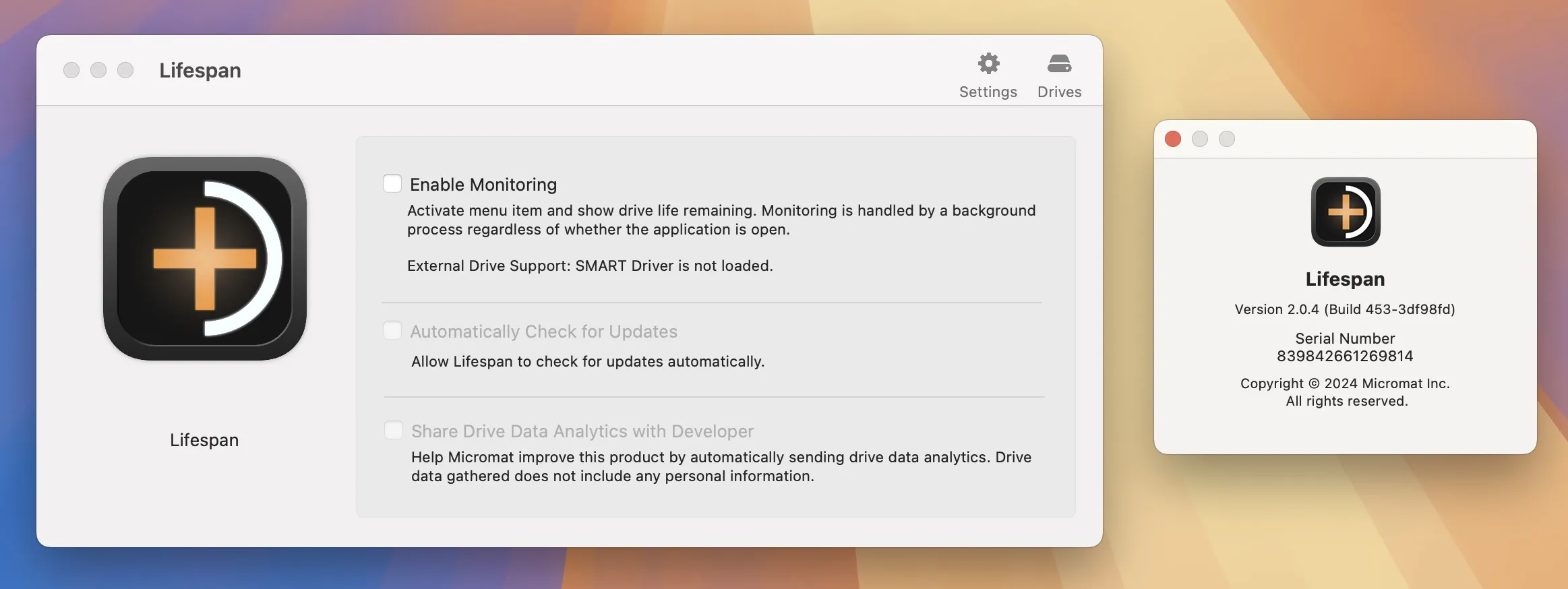Enable the Monitoring checkbox

[x=392, y=183]
